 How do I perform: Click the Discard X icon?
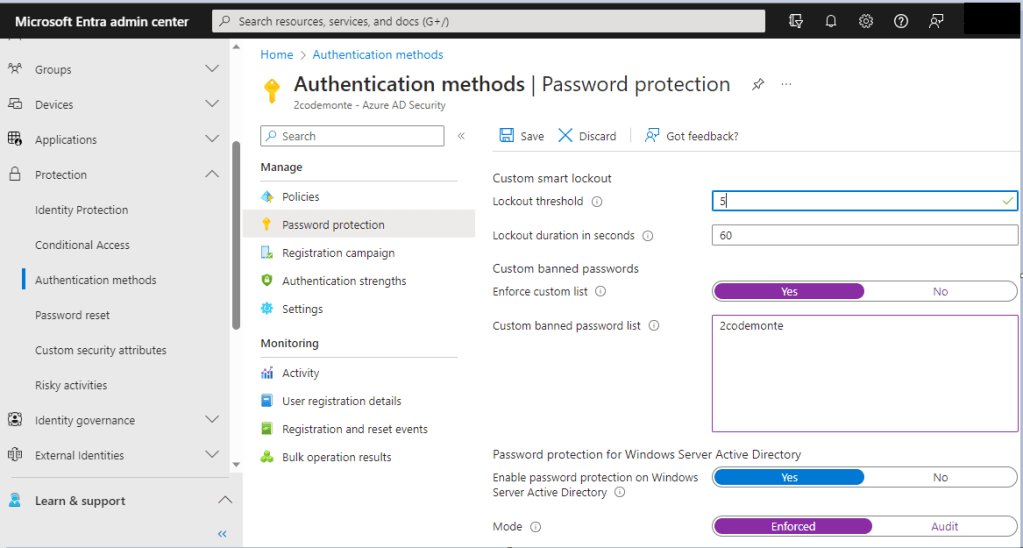[566, 136]
